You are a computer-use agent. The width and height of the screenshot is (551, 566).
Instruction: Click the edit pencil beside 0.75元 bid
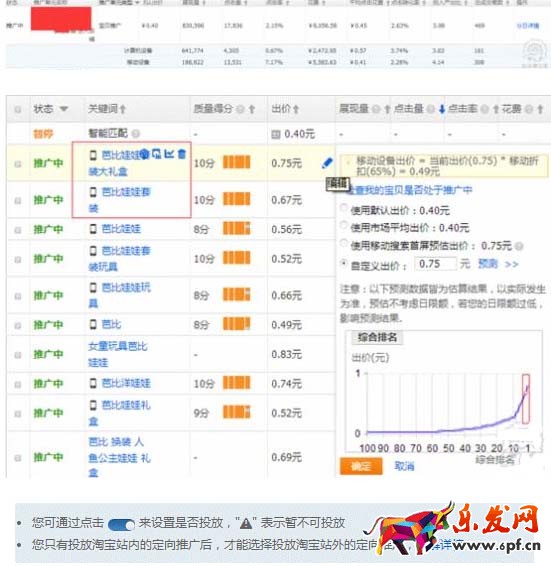coord(327,163)
